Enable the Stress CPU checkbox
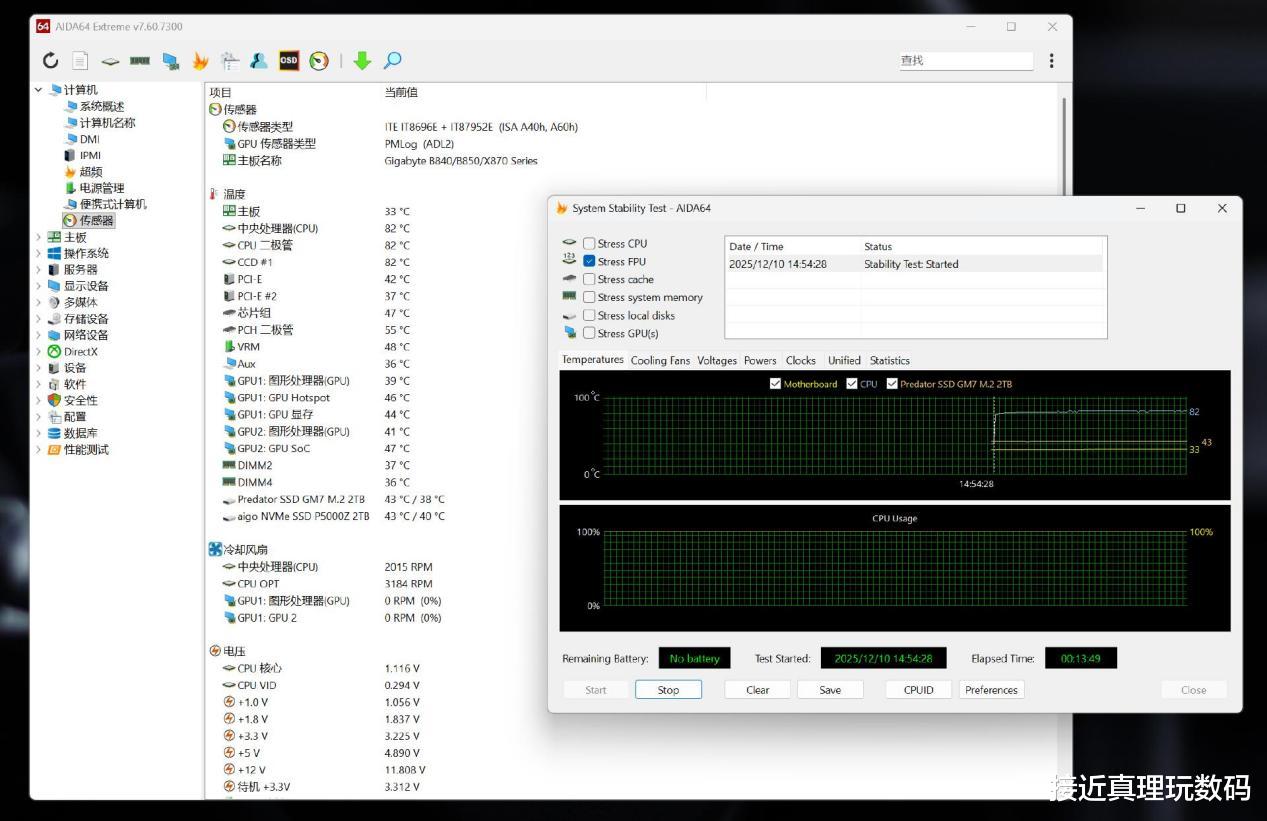Screen dimensions: 1267x821 pyautogui.click(x=589, y=244)
